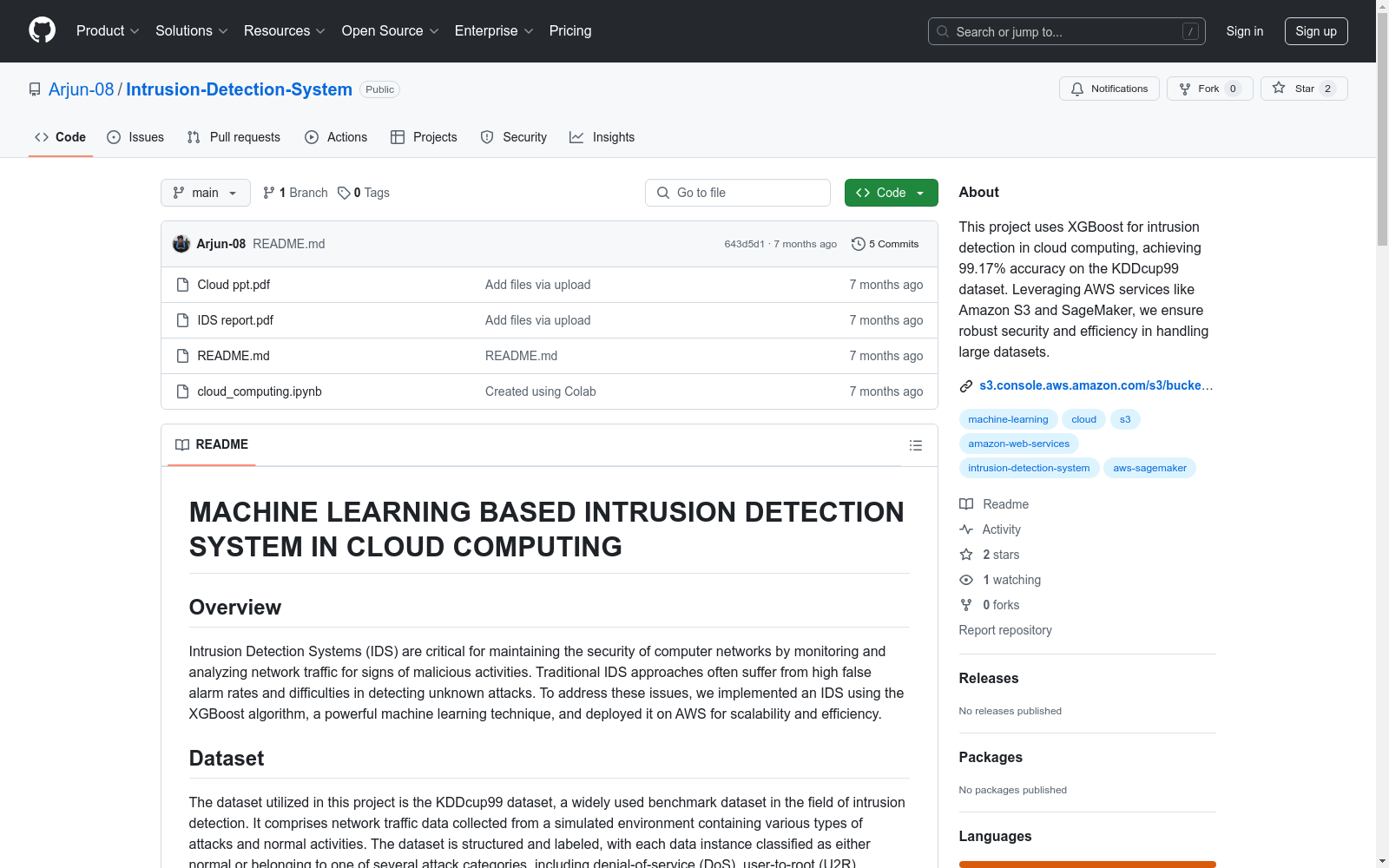Sign up for a GitHub account

point(1316,31)
